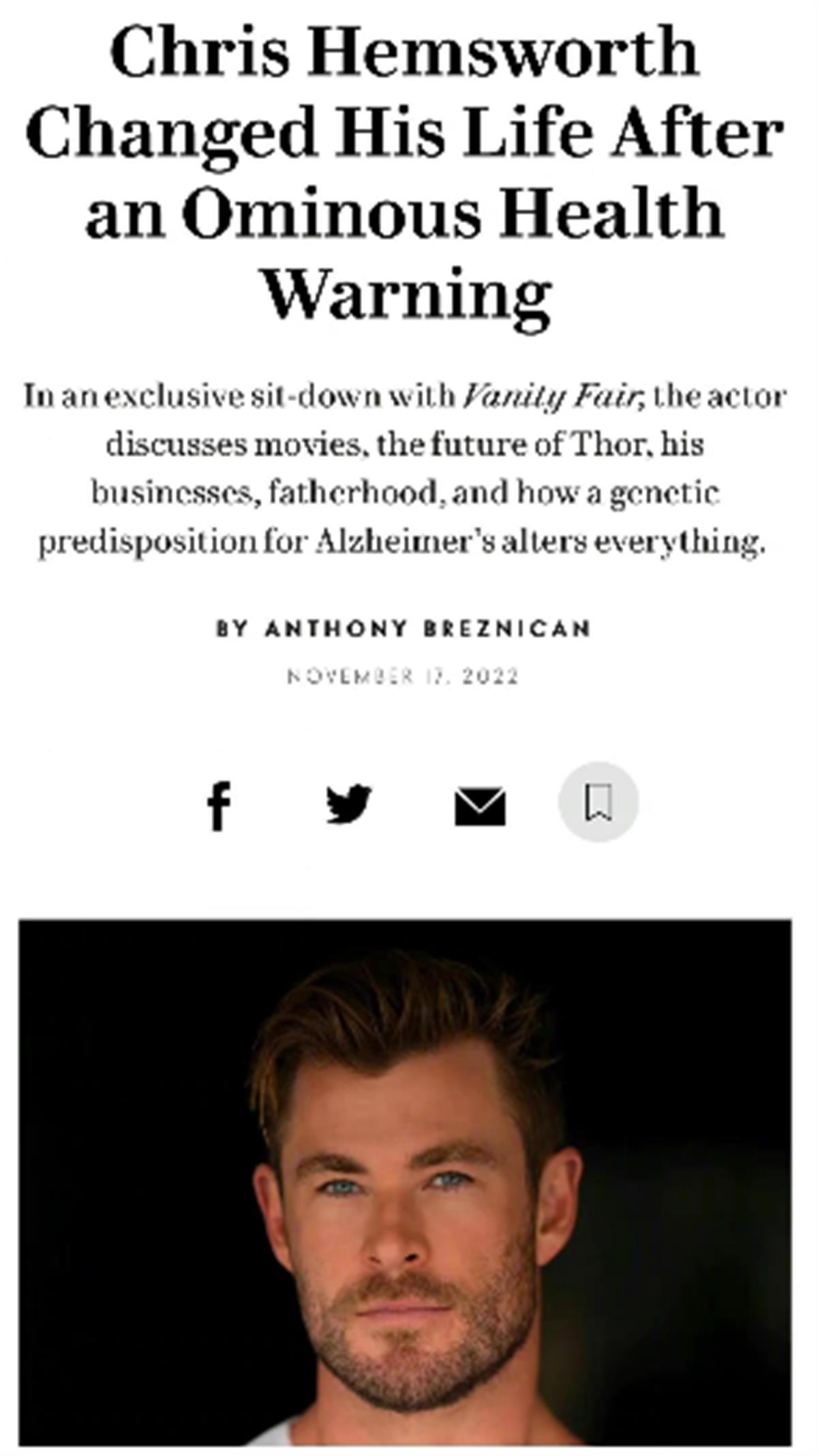Share the article on Facebook

(x=219, y=805)
